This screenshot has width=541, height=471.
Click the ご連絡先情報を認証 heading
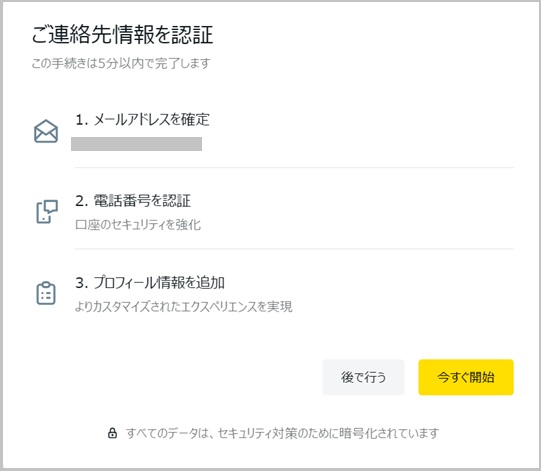pos(122,35)
